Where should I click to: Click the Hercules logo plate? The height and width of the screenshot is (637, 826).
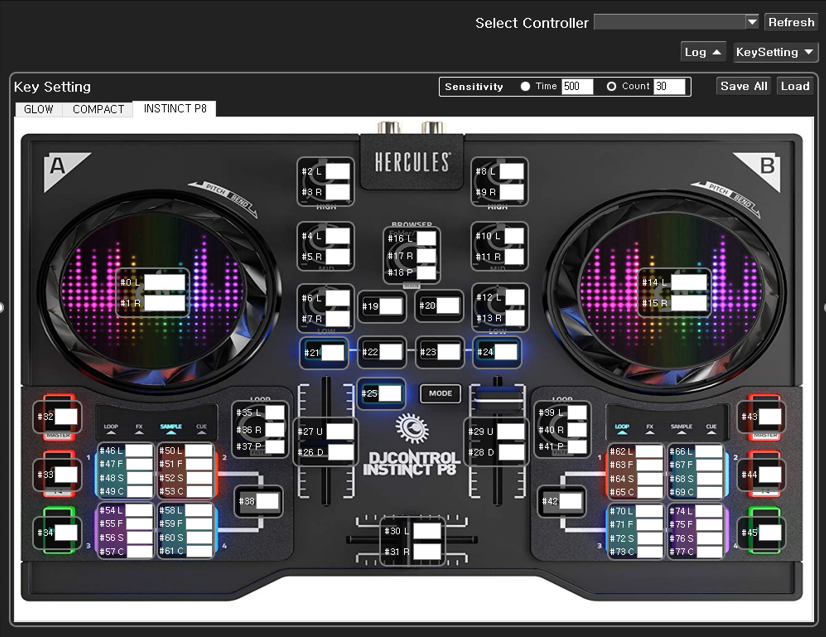pyautogui.click(x=412, y=162)
